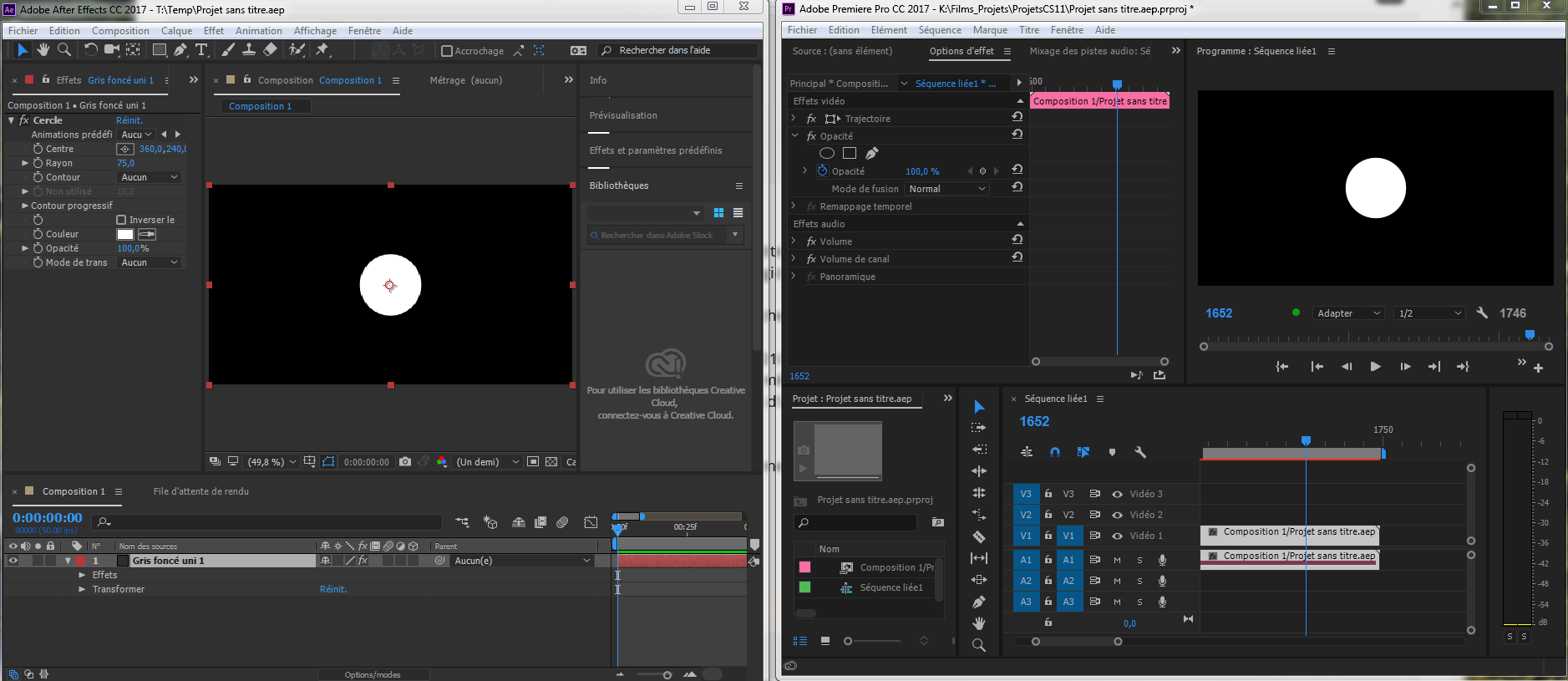Toggle visibility eye for Vidéo 1 track
This screenshot has width=1568, height=681.
click(1117, 536)
